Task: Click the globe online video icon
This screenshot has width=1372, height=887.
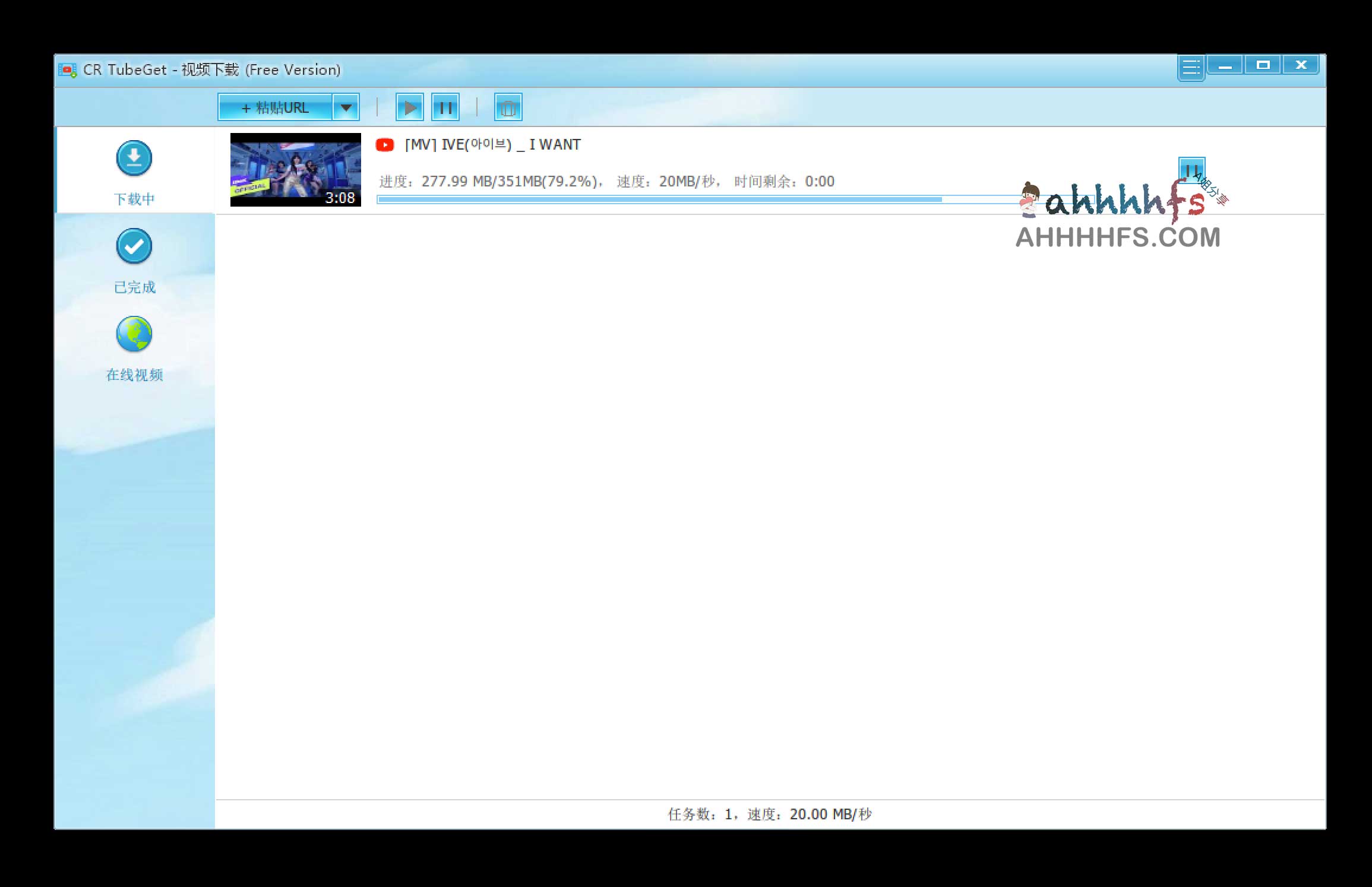Action: click(134, 334)
